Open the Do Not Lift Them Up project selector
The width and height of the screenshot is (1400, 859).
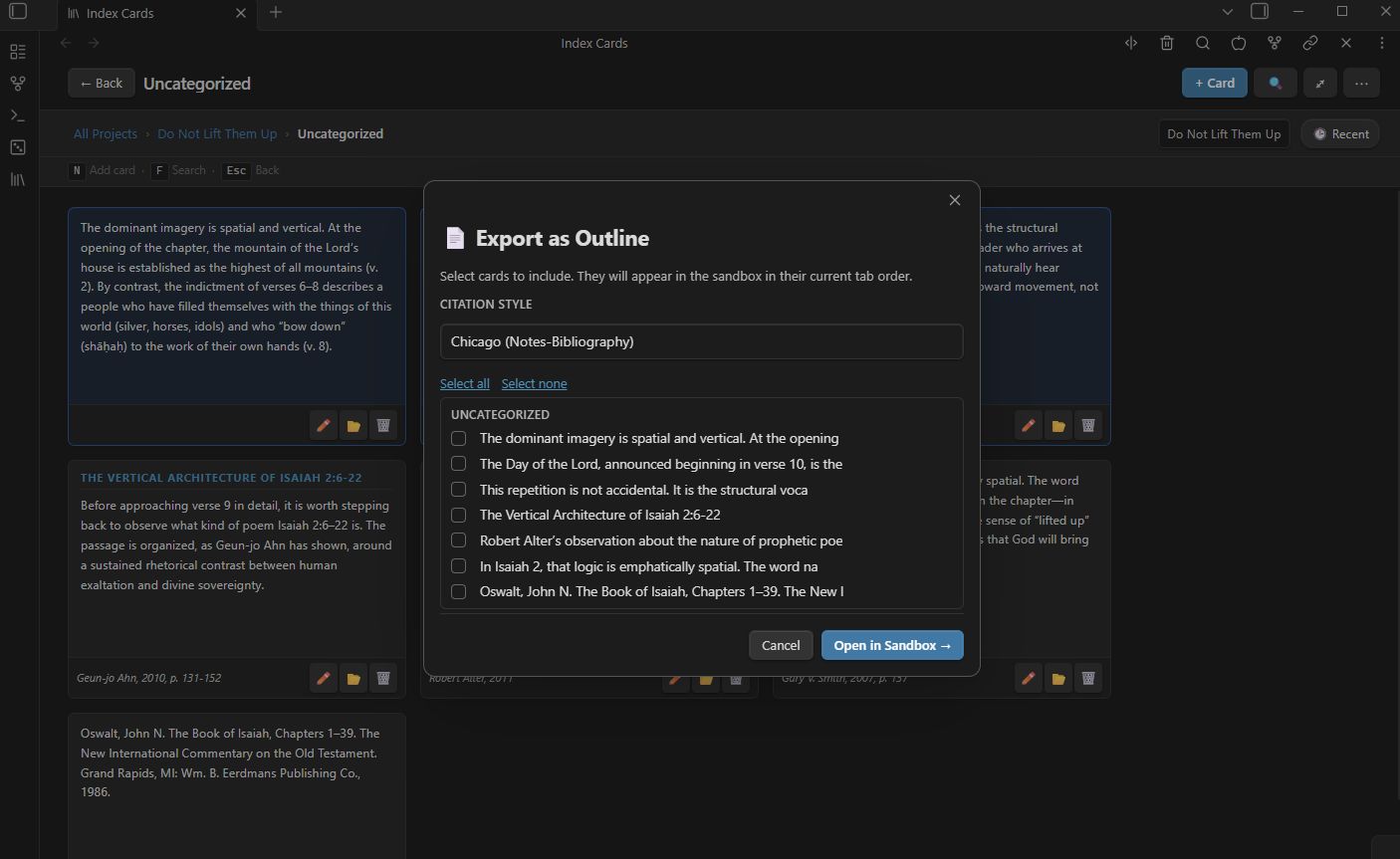click(1224, 134)
